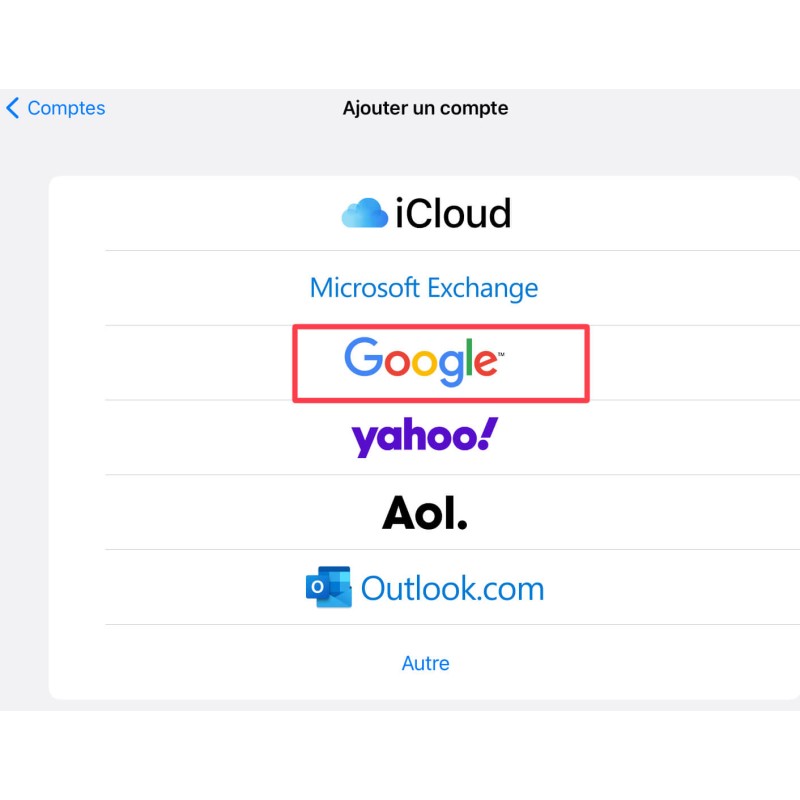Tap the blue capital G in Google
This screenshot has width=800, height=800.
(x=364, y=358)
